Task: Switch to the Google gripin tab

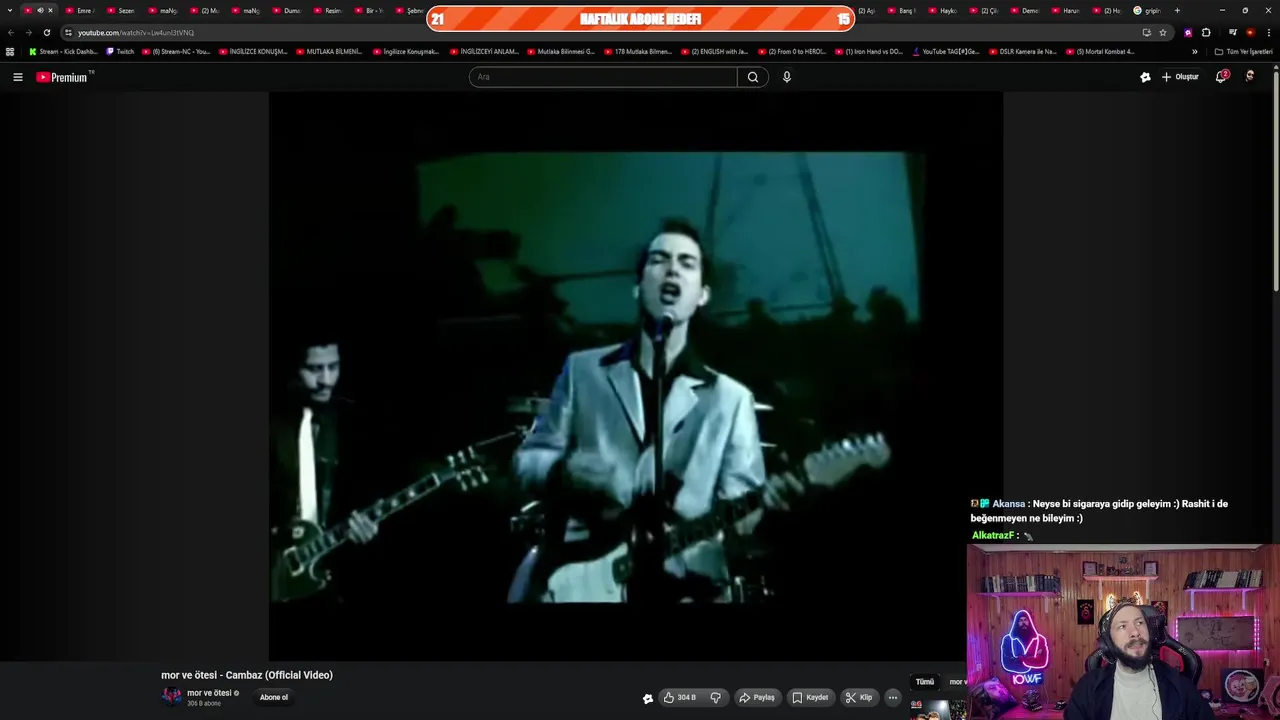Action: point(1148,10)
